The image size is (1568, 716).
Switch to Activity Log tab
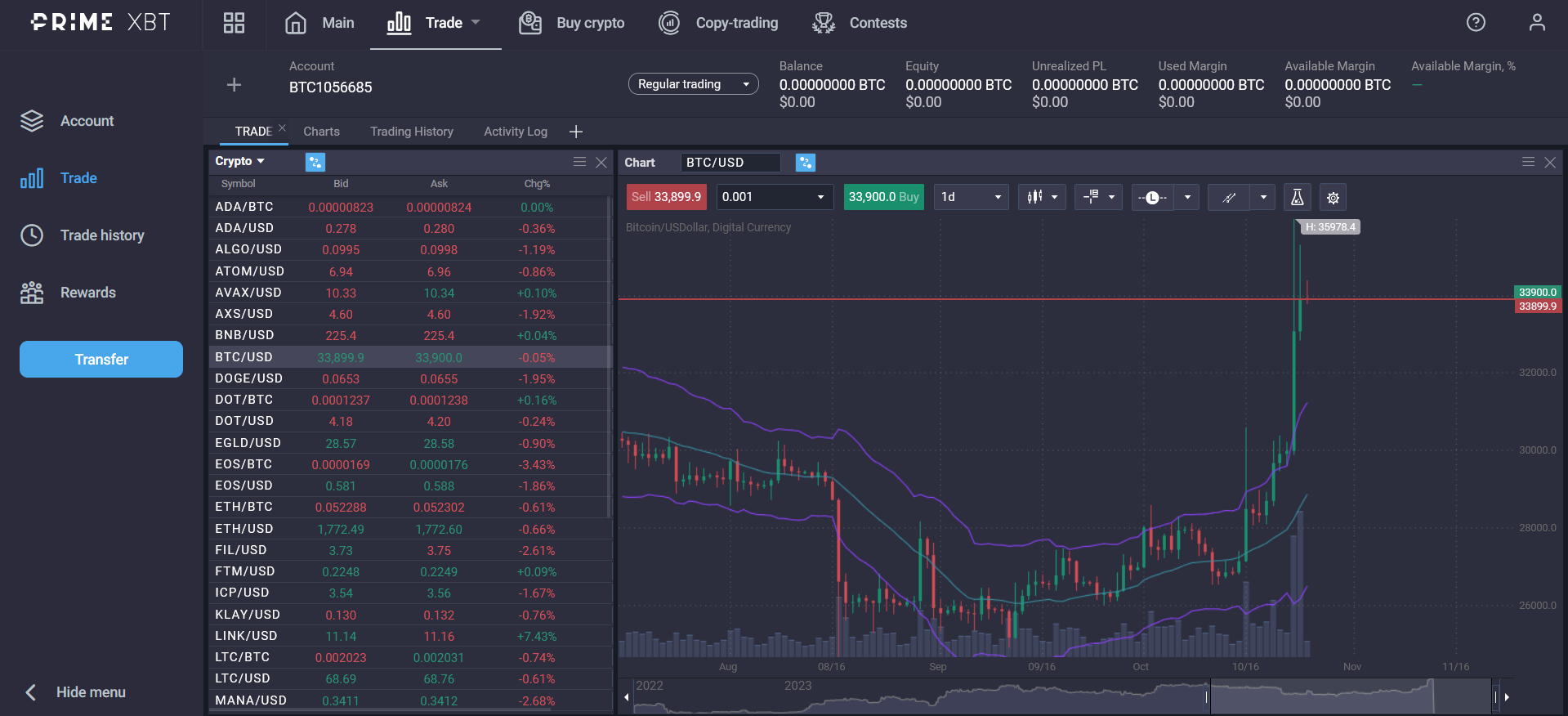[515, 132]
